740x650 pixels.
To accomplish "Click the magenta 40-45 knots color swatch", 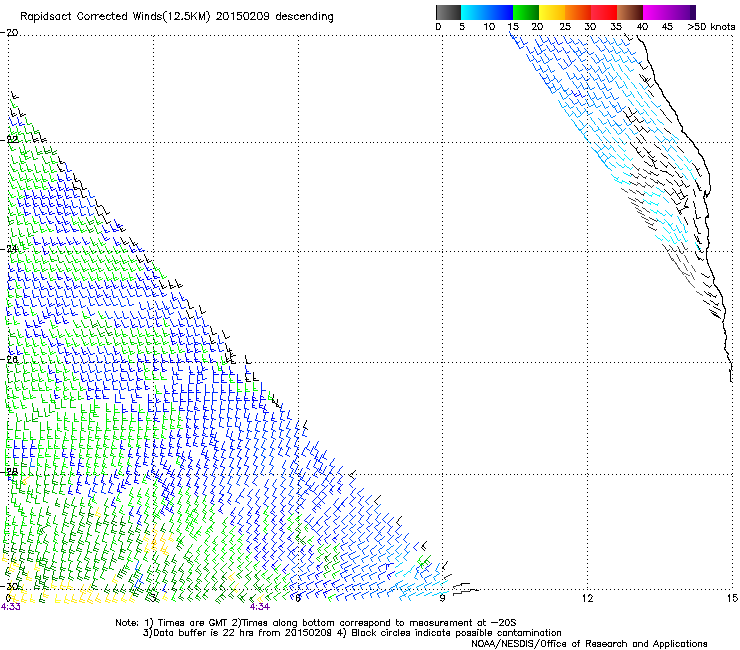I will click(656, 12).
